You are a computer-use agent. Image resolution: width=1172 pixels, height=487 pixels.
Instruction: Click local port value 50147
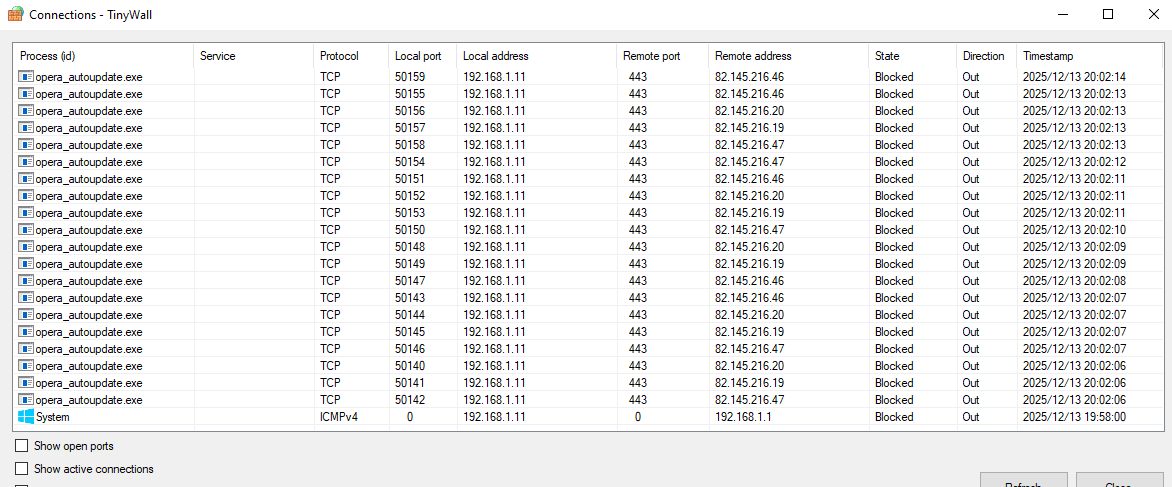pos(410,281)
